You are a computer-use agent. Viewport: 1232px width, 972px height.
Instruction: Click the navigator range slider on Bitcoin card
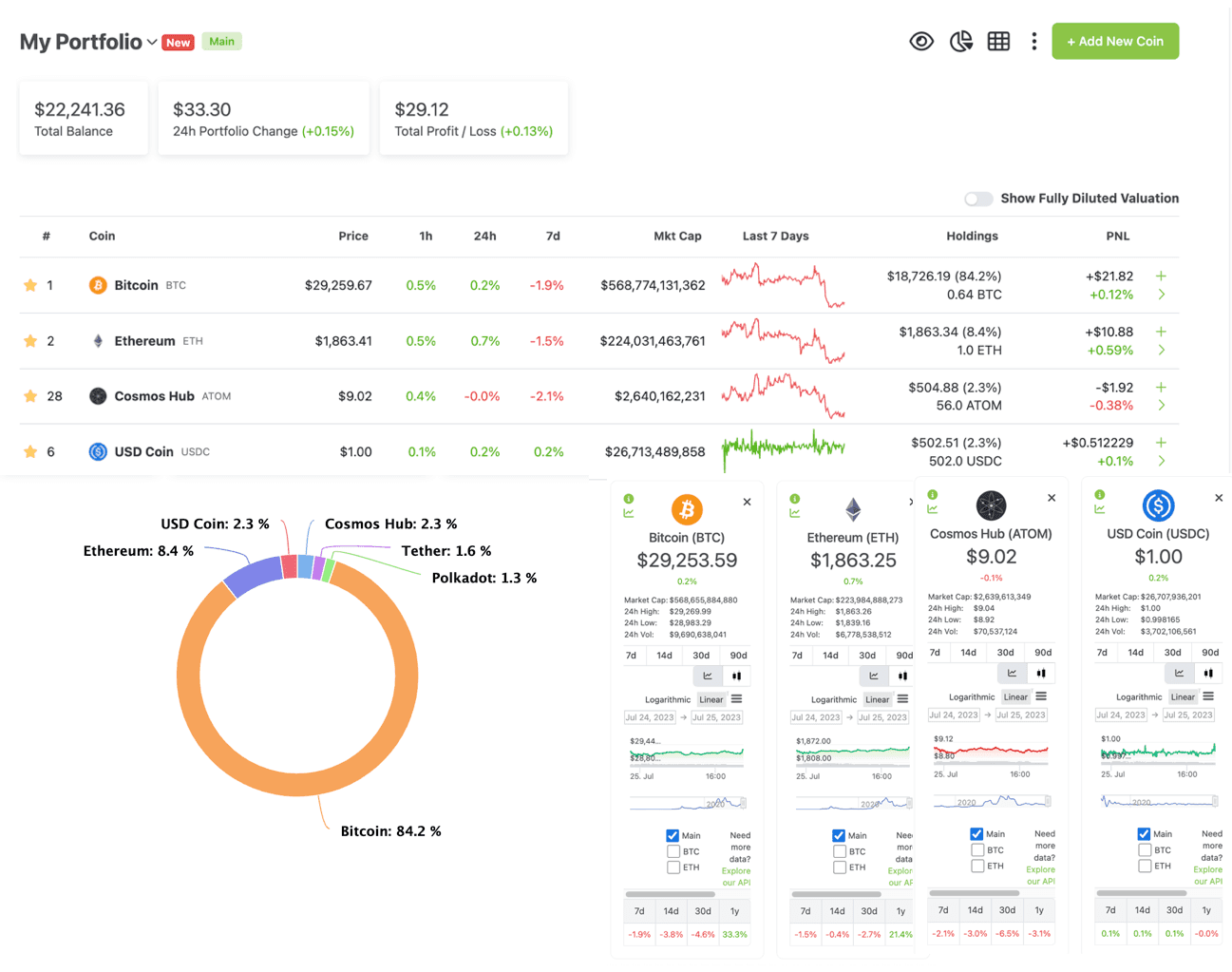pyautogui.click(x=687, y=804)
